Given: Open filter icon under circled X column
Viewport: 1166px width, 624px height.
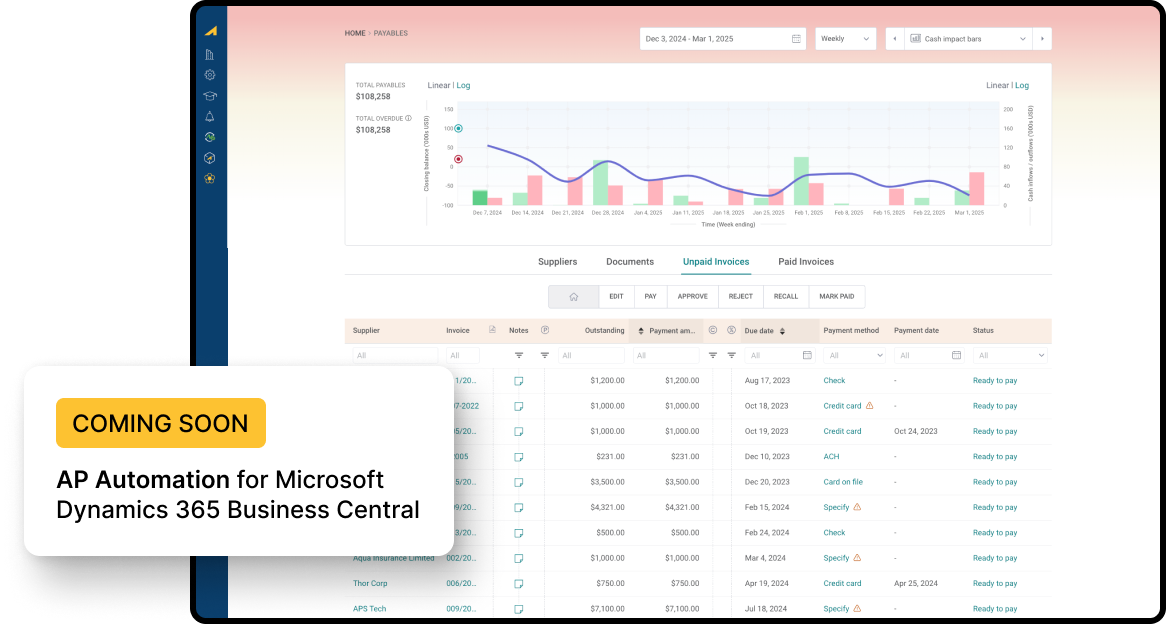Looking at the screenshot, I should tap(731, 356).
